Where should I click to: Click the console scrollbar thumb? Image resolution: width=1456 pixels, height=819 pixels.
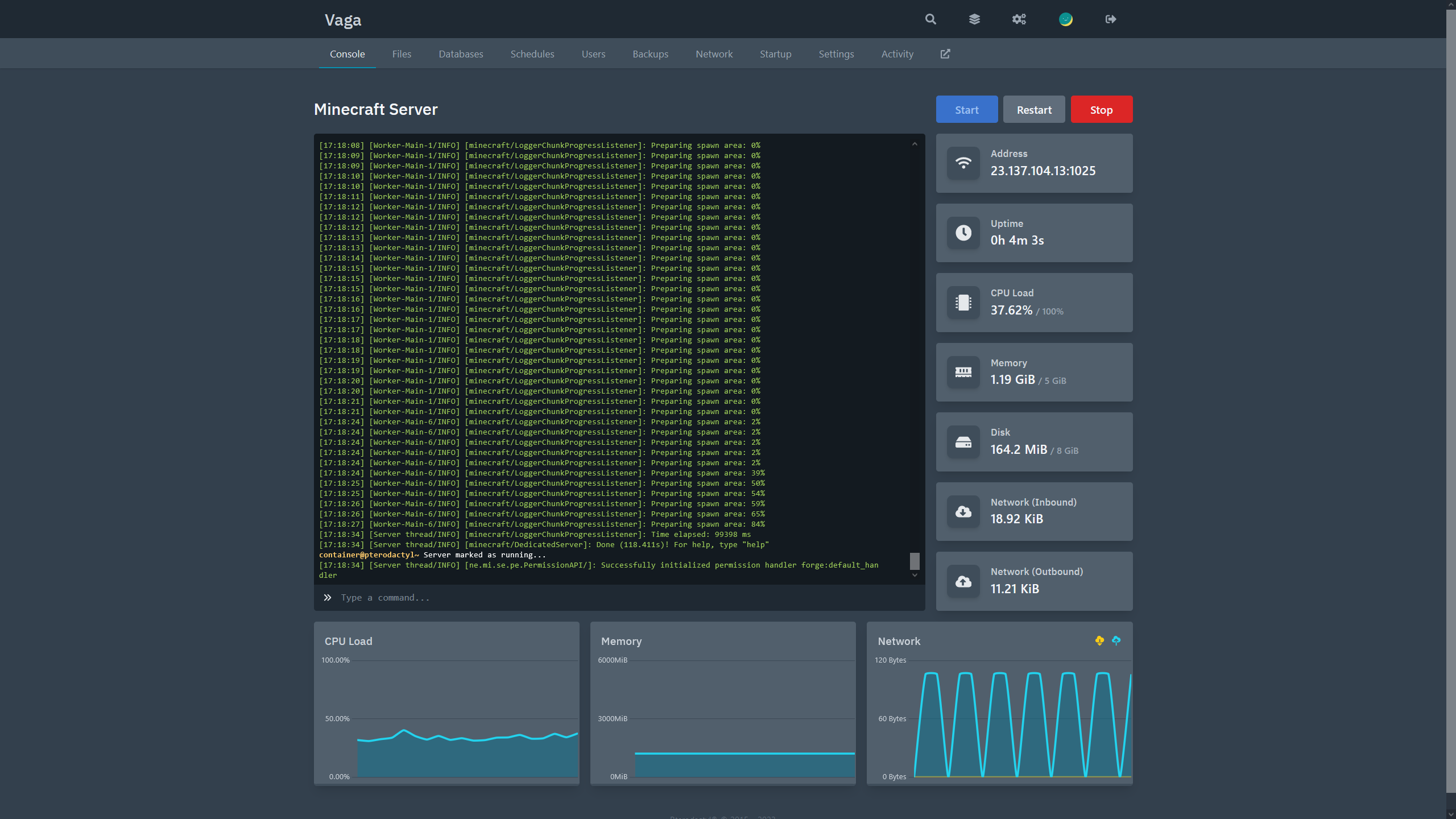pos(915,561)
